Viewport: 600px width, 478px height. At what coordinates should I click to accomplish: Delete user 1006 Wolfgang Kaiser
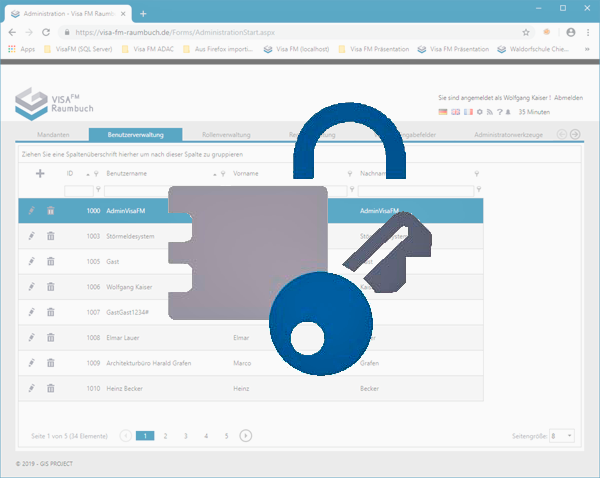coord(51,287)
